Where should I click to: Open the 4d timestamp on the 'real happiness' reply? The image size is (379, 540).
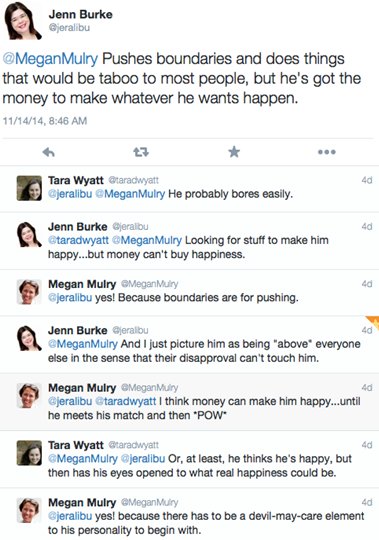367,445
